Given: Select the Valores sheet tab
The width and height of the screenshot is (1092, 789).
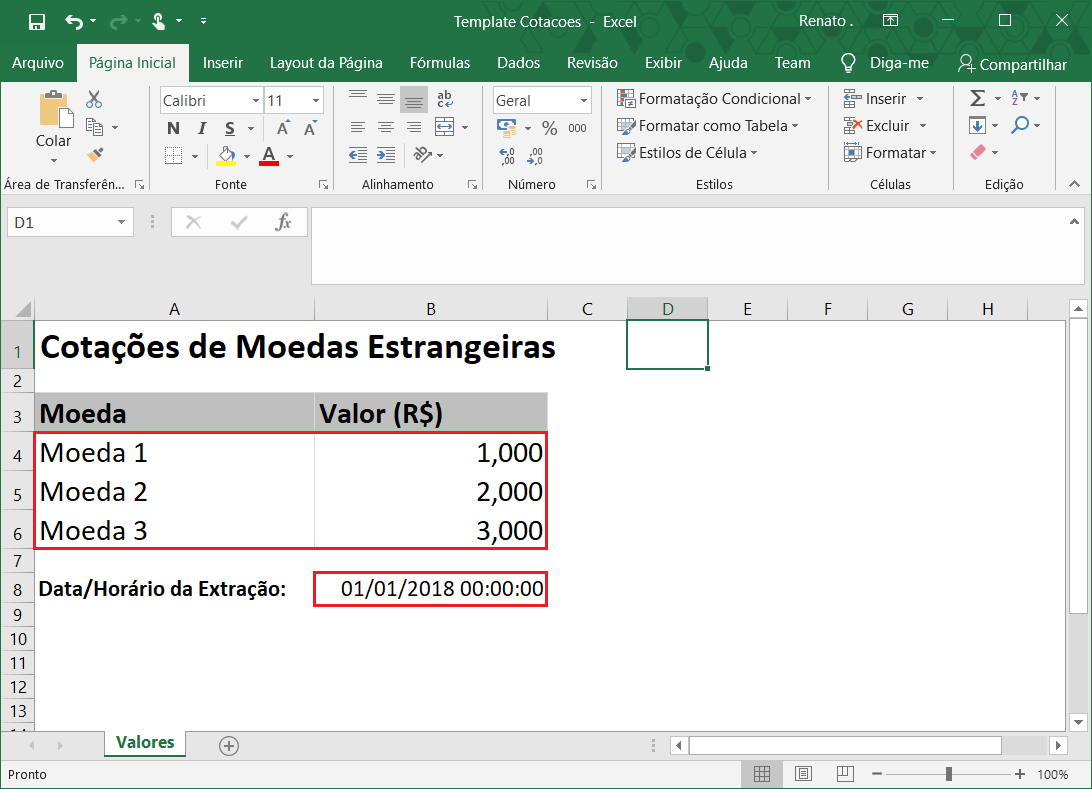Looking at the screenshot, I should (x=145, y=742).
